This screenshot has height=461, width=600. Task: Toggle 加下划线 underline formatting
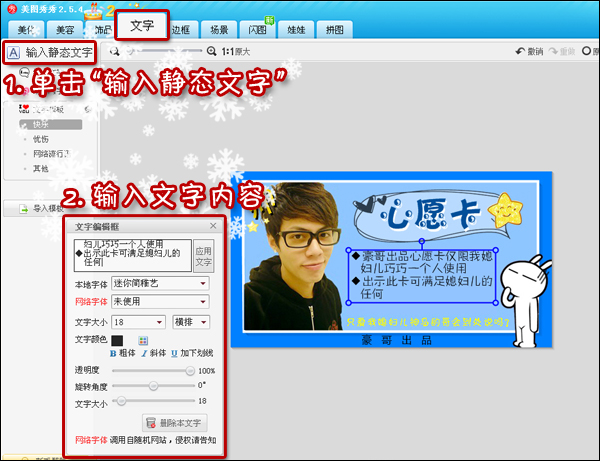coord(192,353)
